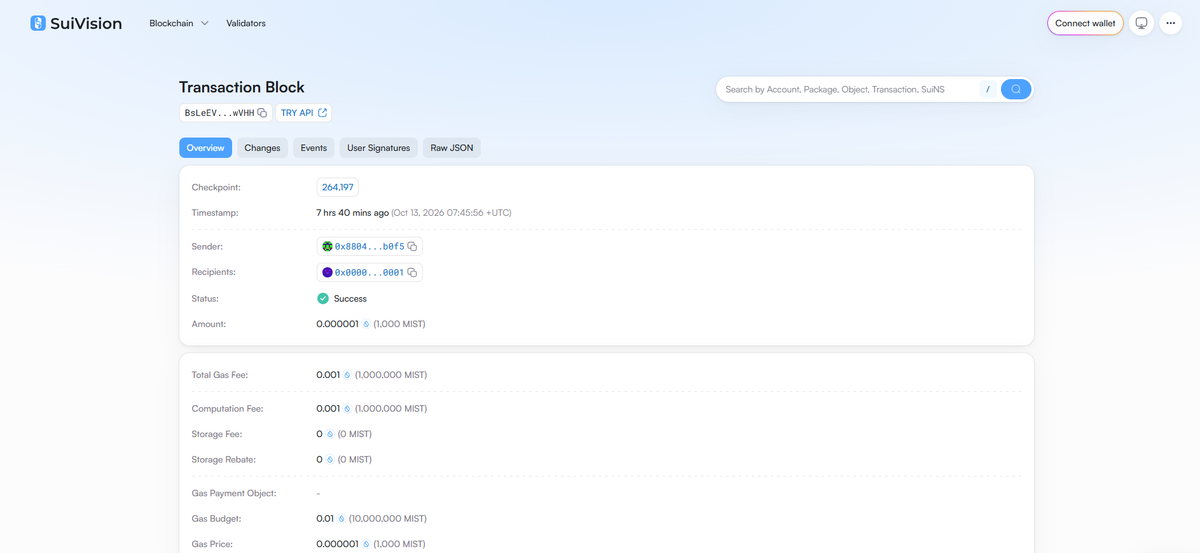This screenshot has width=1200, height=553.
Task: Open checkpoint 264,197
Action: pos(337,187)
